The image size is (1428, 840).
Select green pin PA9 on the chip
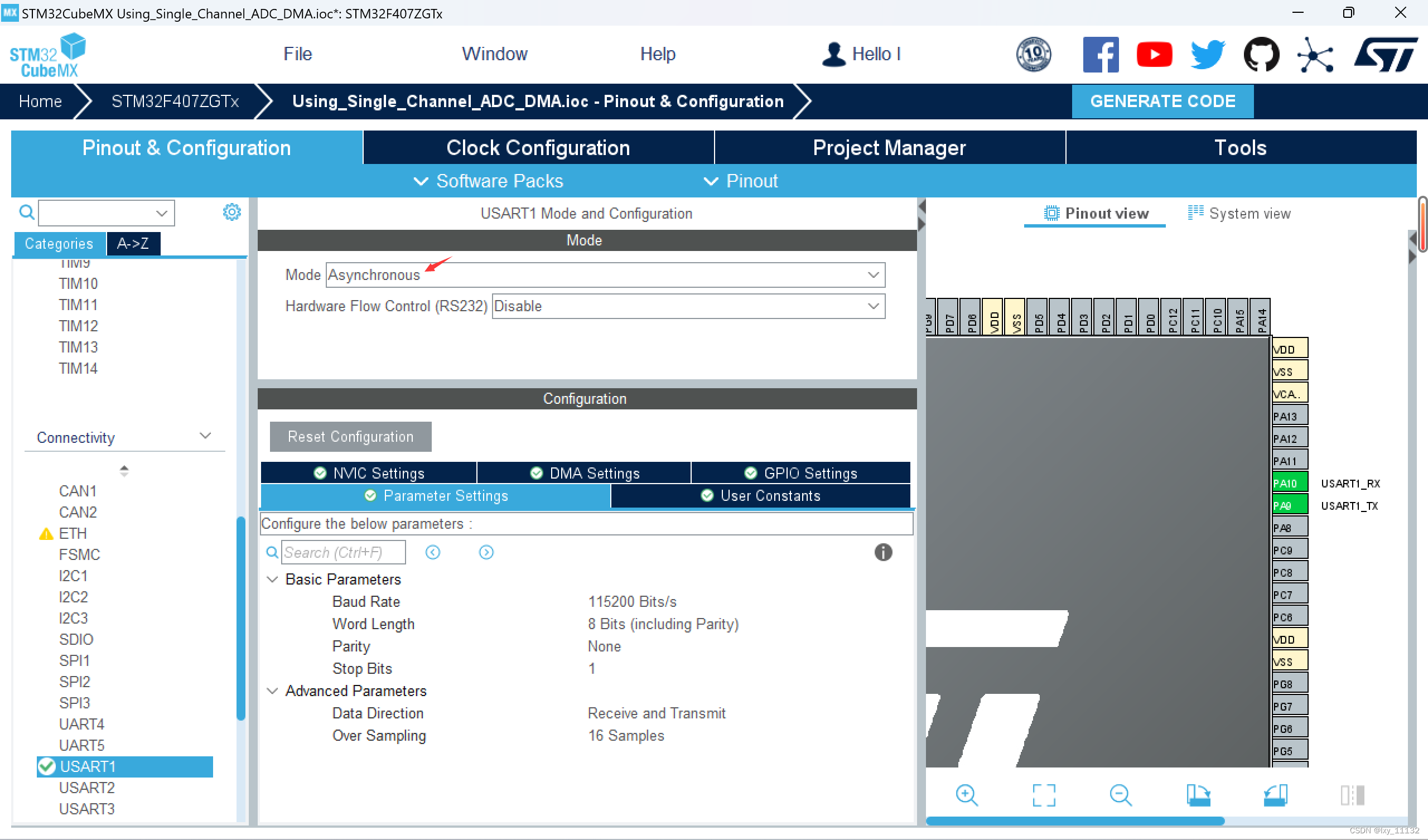pyautogui.click(x=1289, y=505)
